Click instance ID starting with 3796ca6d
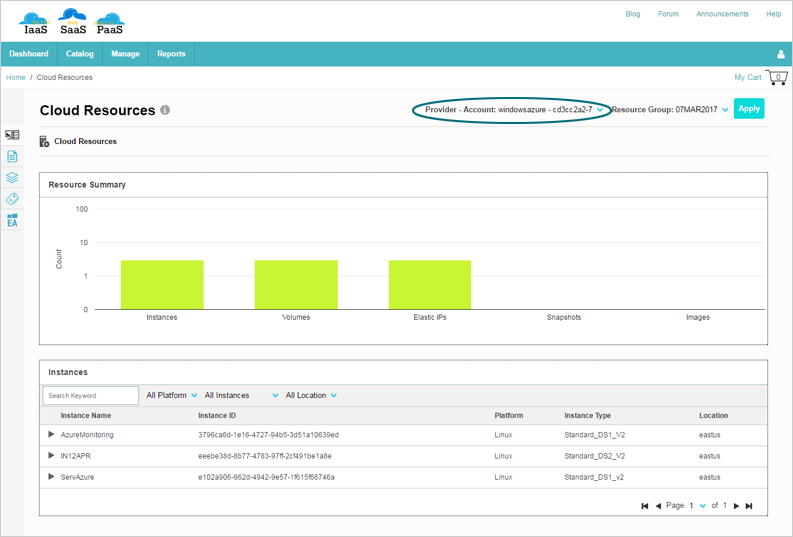The width and height of the screenshot is (793, 537). pos(269,435)
